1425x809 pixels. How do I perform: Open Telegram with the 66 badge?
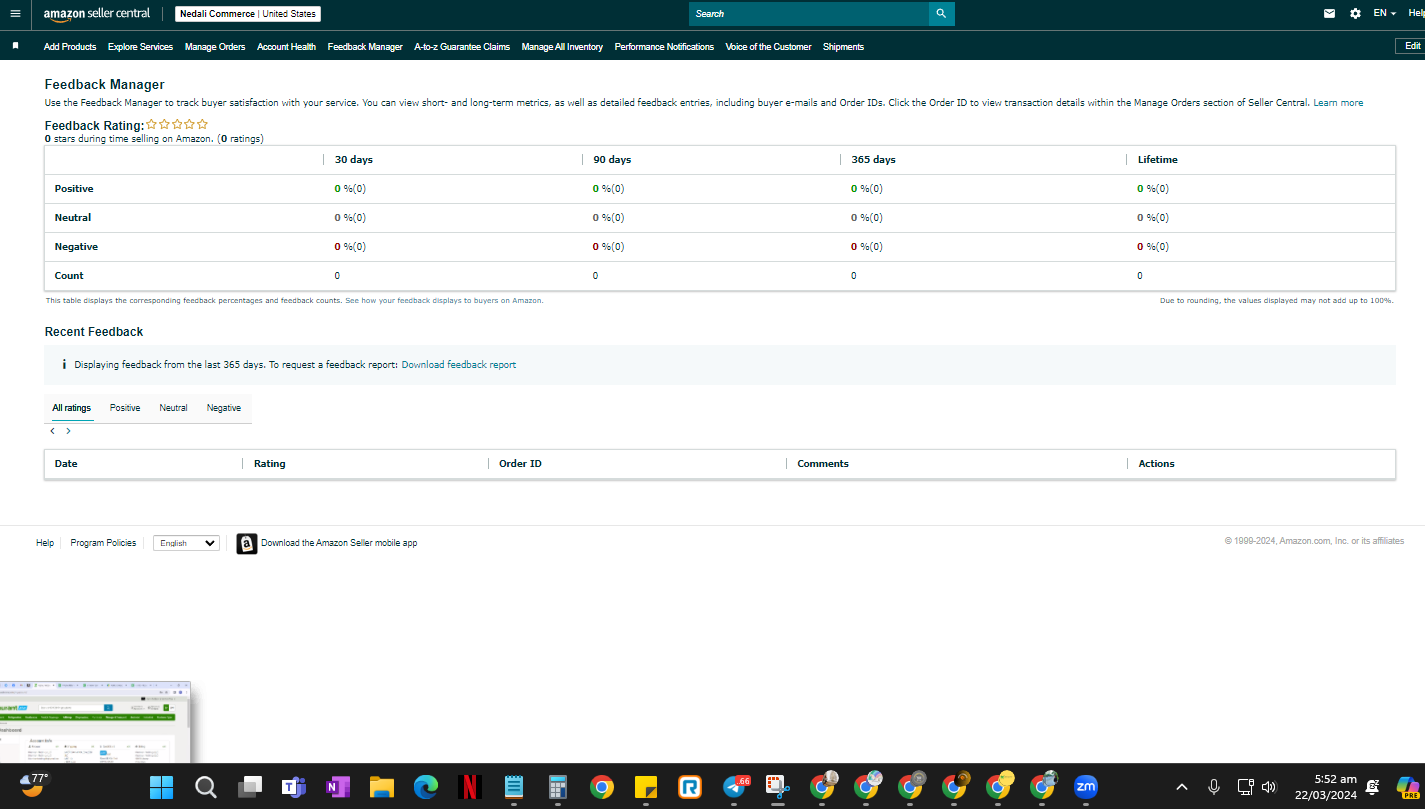click(736, 787)
